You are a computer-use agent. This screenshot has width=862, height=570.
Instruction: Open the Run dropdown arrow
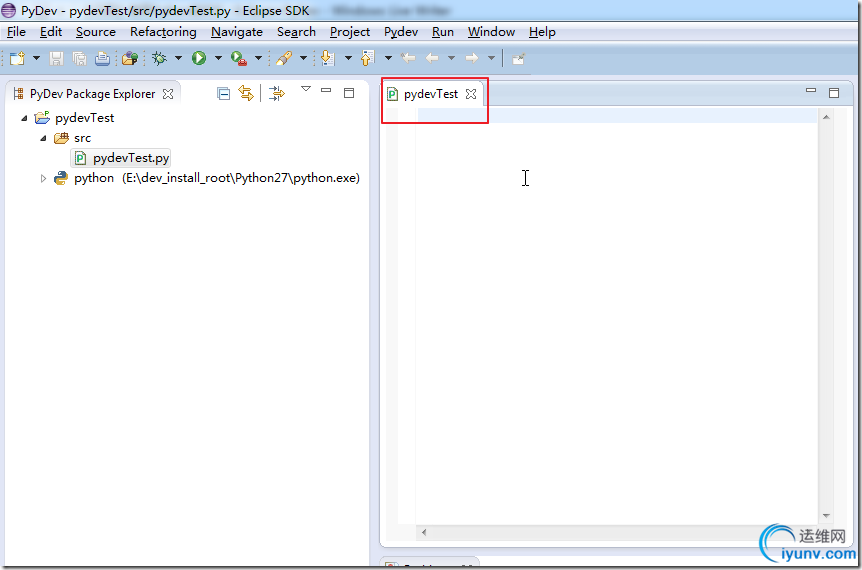[218, 58]
